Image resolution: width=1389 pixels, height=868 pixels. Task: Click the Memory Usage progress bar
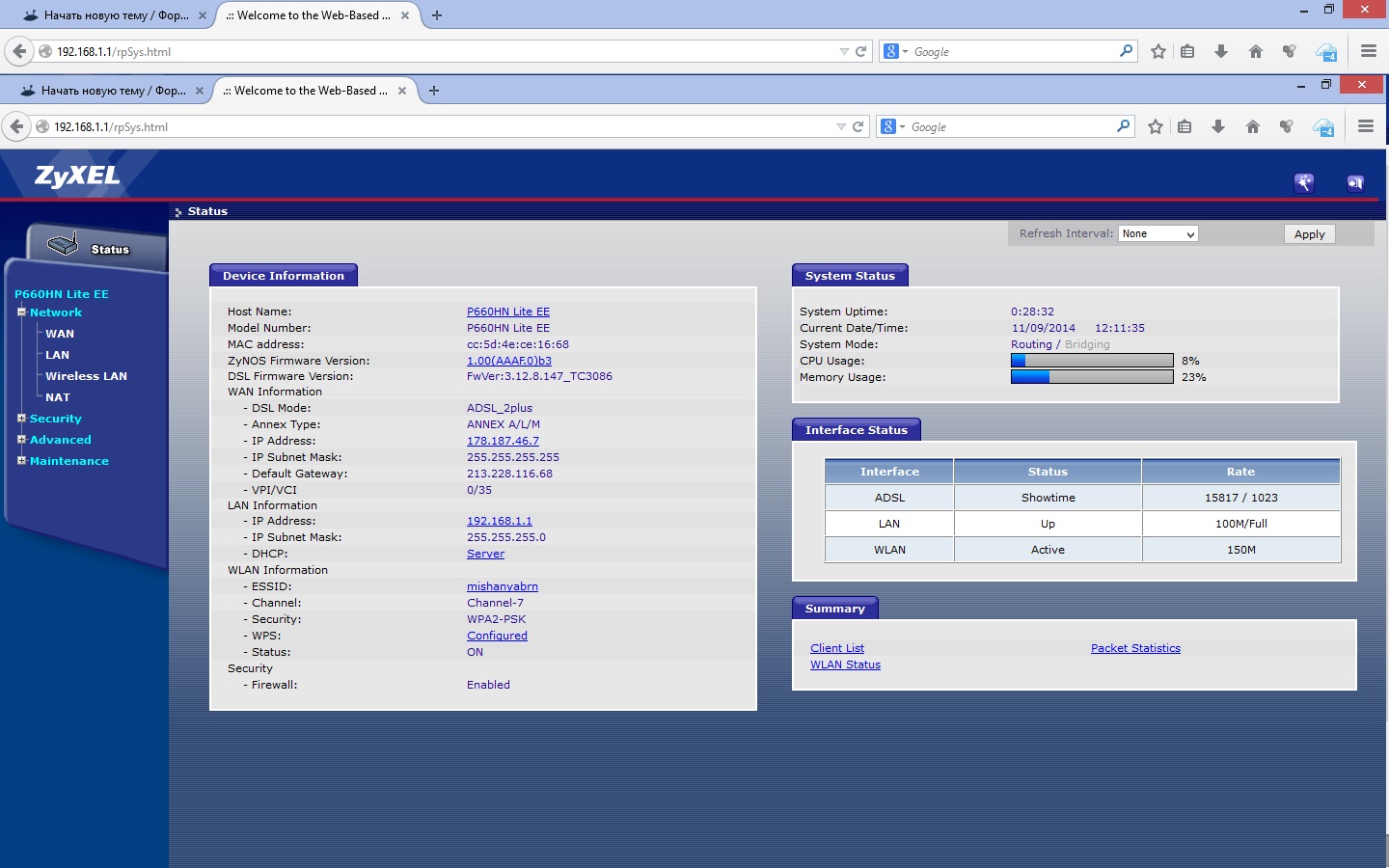(1092, 377)
